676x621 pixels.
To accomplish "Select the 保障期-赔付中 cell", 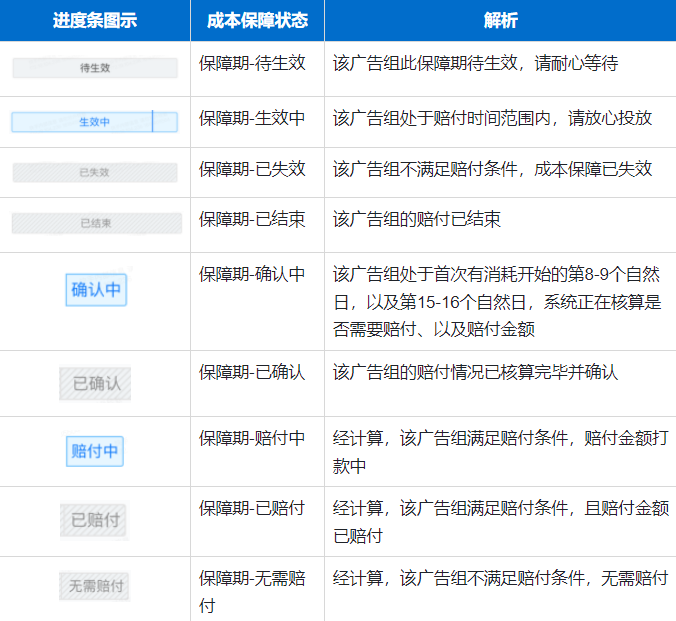I will pos(257,452).
